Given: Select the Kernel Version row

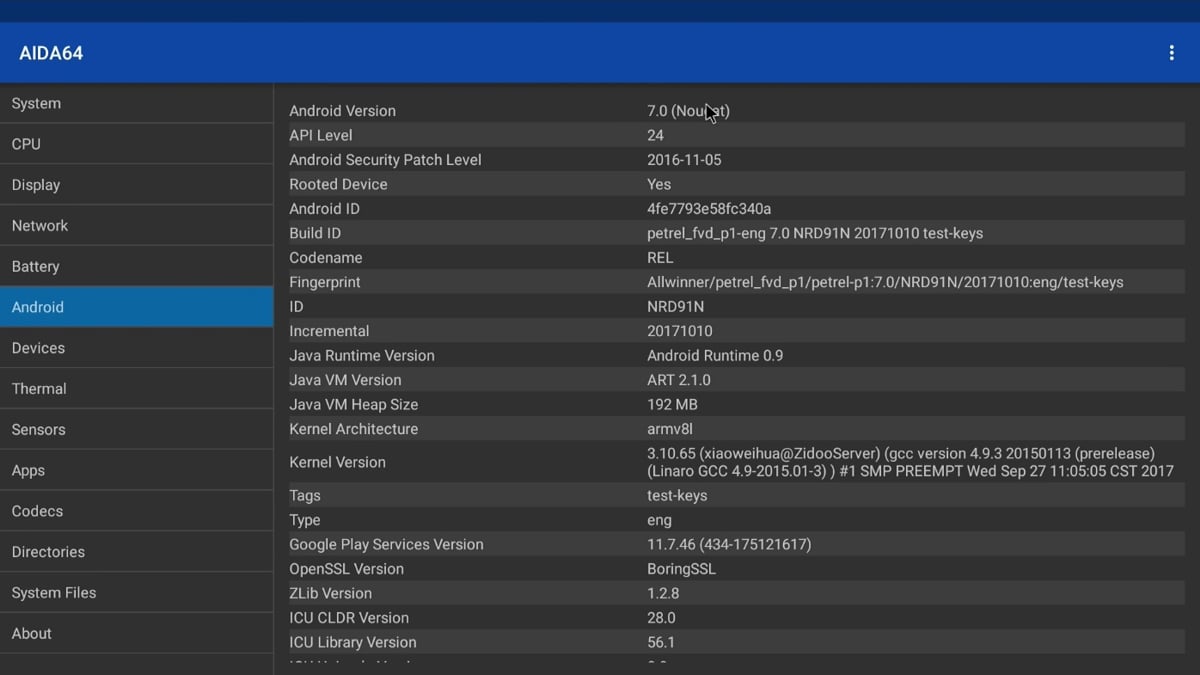Looking at the screenshot, I should (700, 462).
